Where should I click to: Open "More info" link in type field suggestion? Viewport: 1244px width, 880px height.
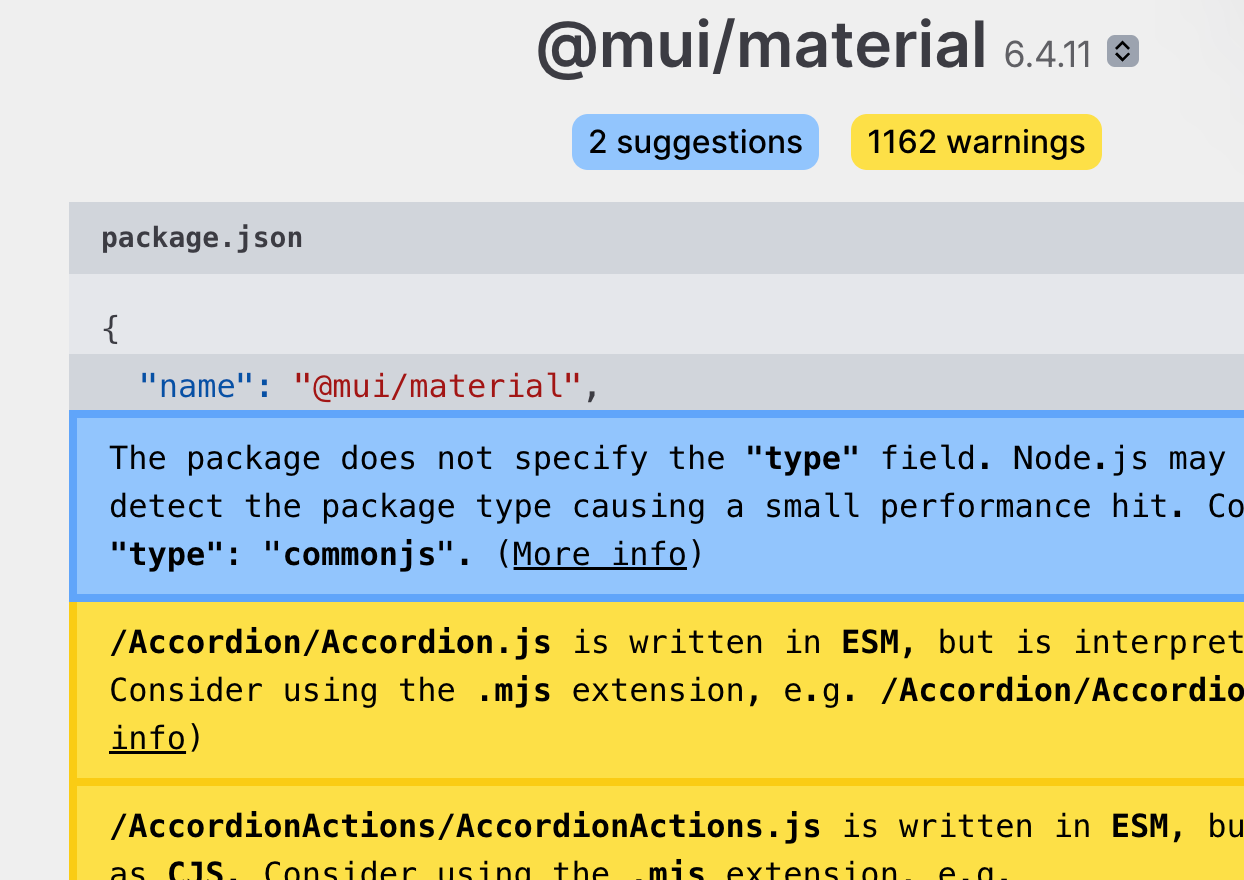(x=600, y=554)
